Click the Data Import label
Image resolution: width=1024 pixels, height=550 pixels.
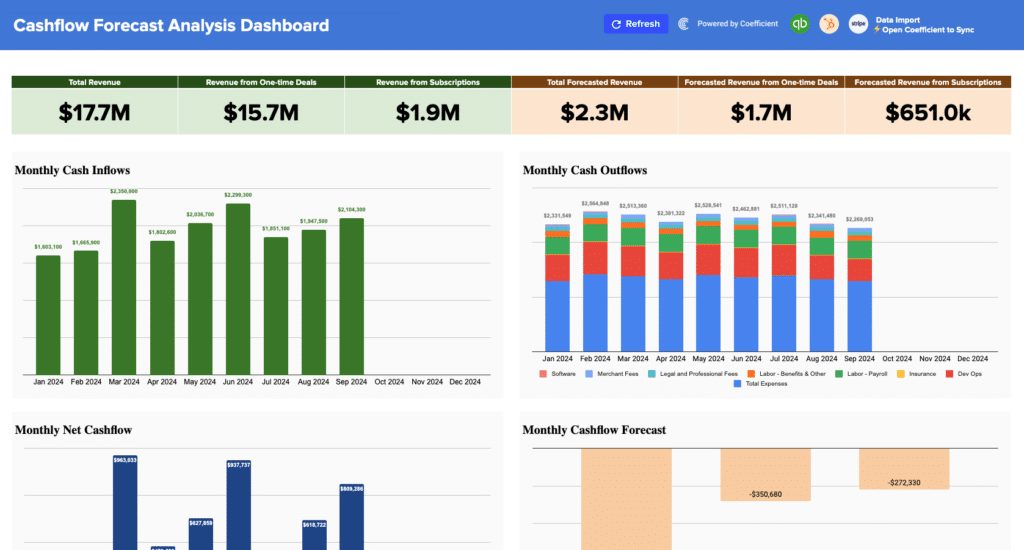click(x=897, y=20)
